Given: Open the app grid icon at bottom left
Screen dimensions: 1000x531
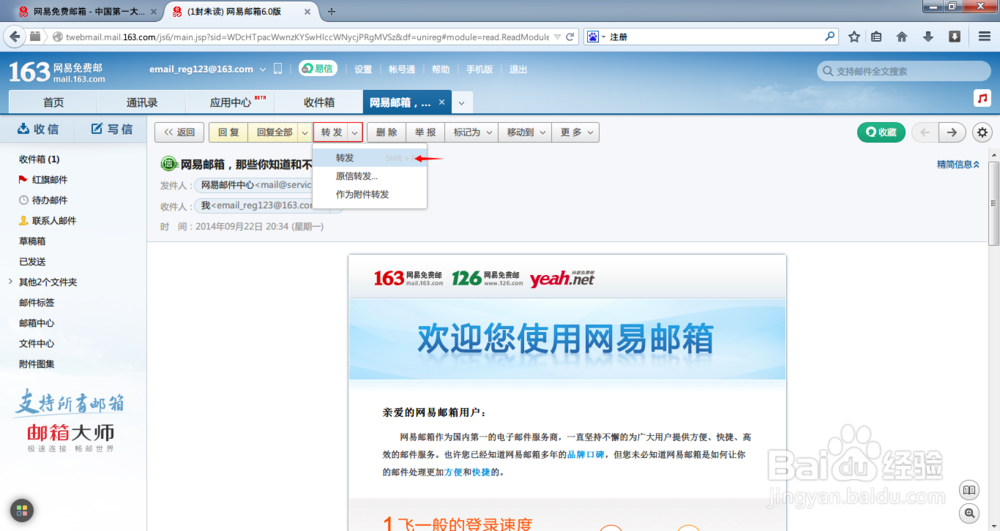Looking at the screenshot, I should point(22,510).
